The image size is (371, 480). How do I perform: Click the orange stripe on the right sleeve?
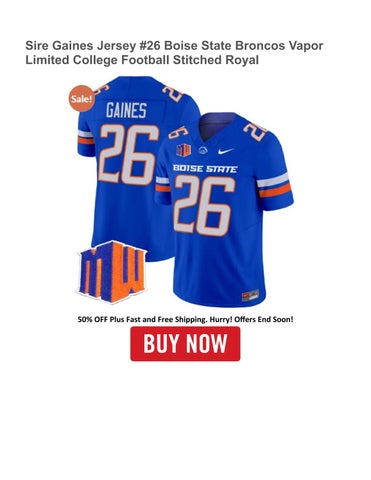pyautogui.click(x=275, y=190)
